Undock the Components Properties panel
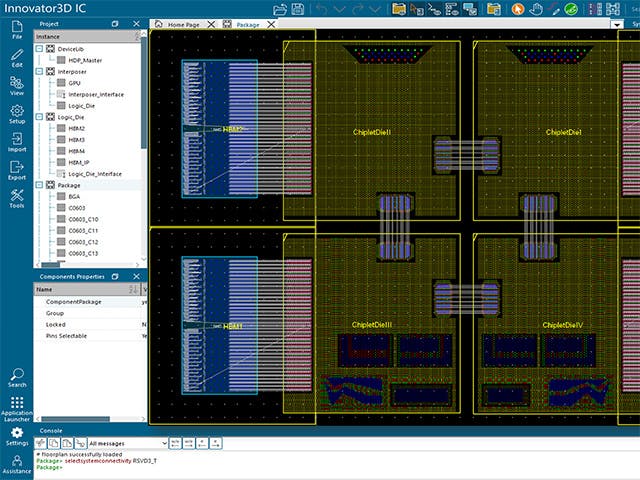 [115, 276]
